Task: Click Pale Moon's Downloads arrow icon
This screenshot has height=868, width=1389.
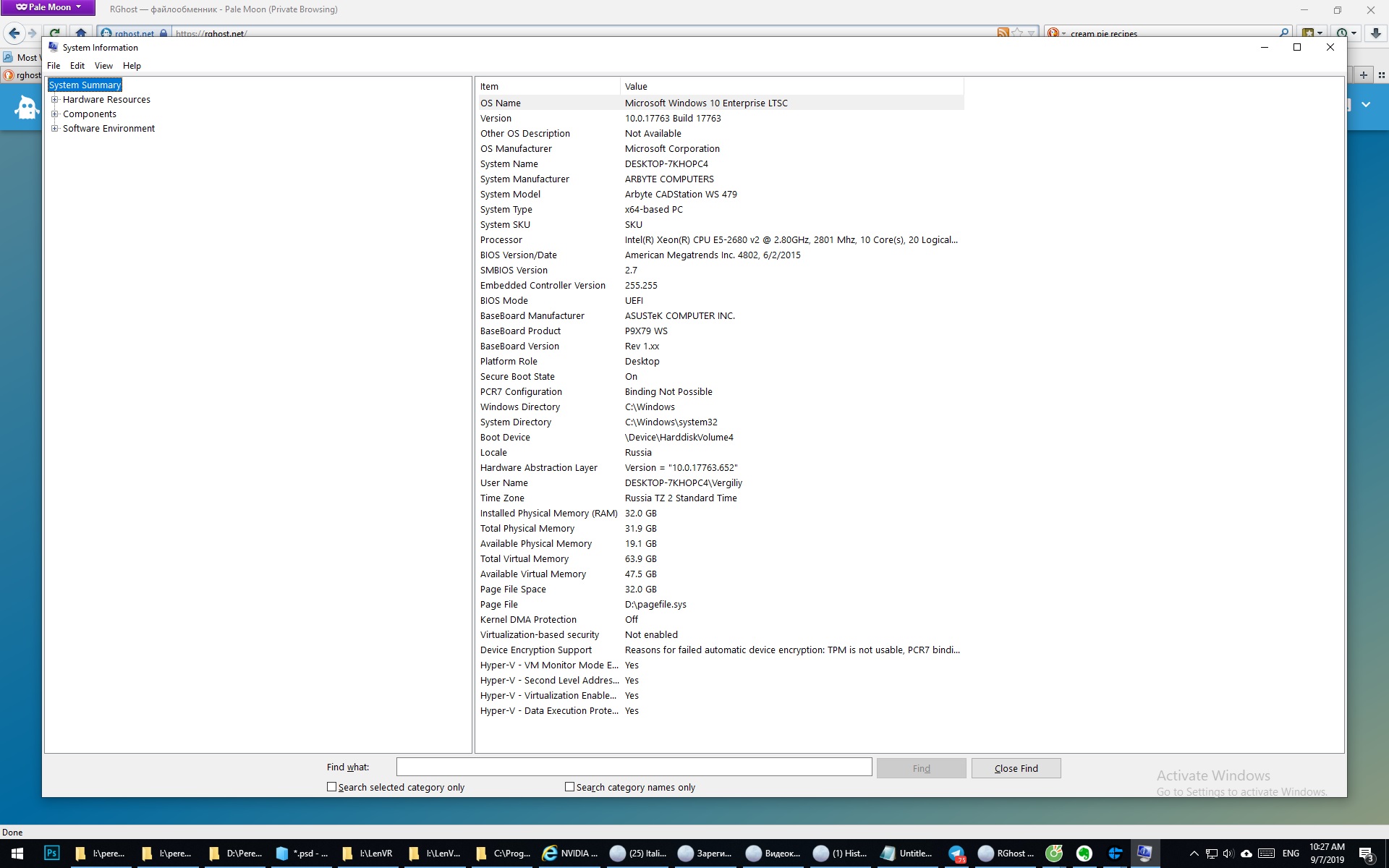Action: [x=1376, y=33]
